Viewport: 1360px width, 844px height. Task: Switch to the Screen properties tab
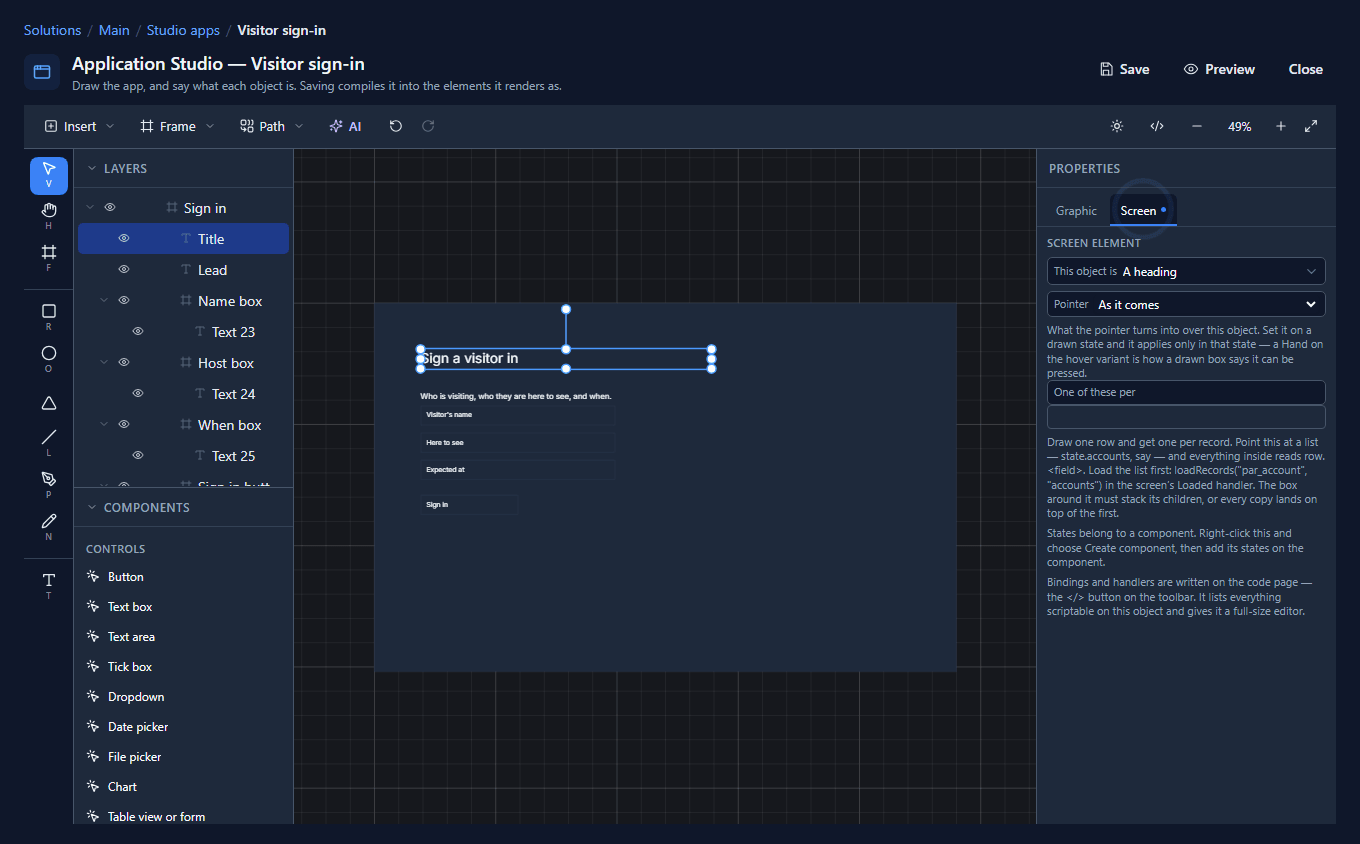click(1143, 211)
